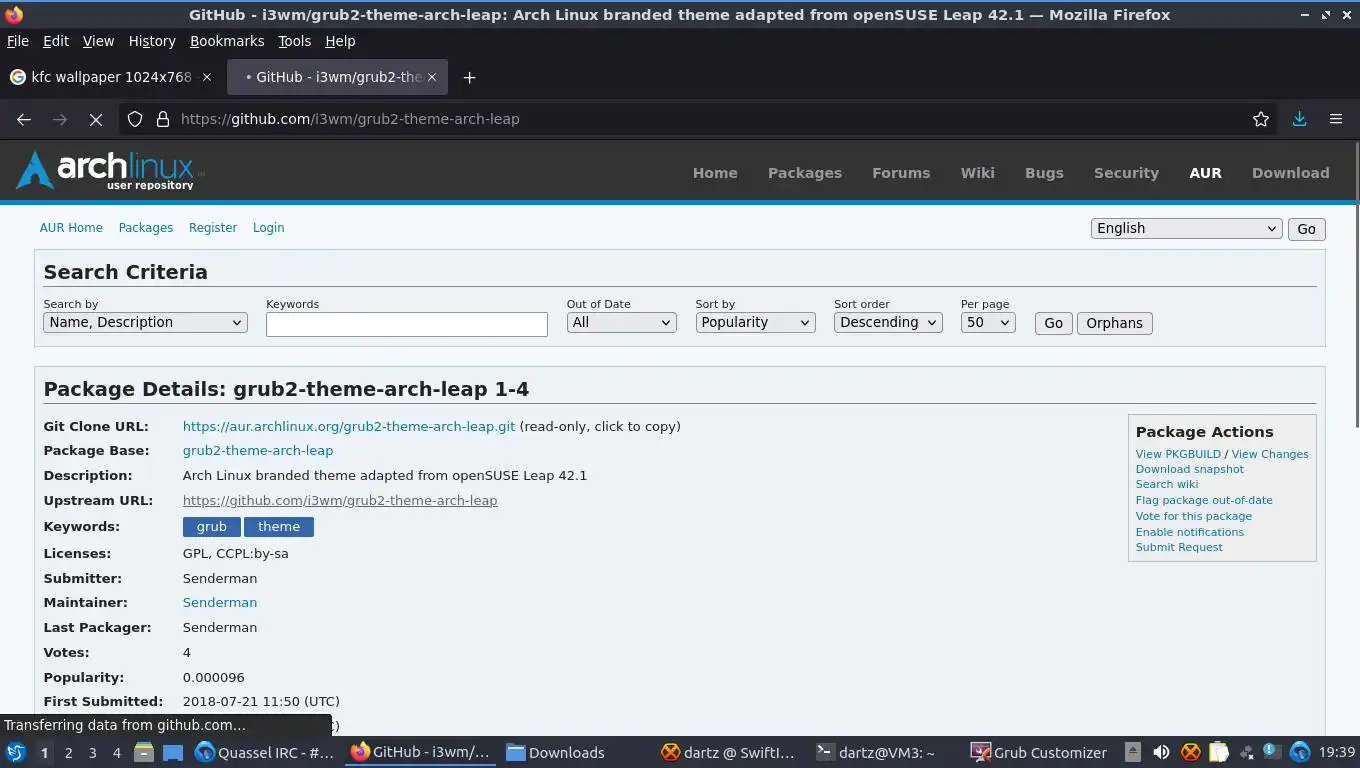Open the History menu

click(x=152, y=41)
